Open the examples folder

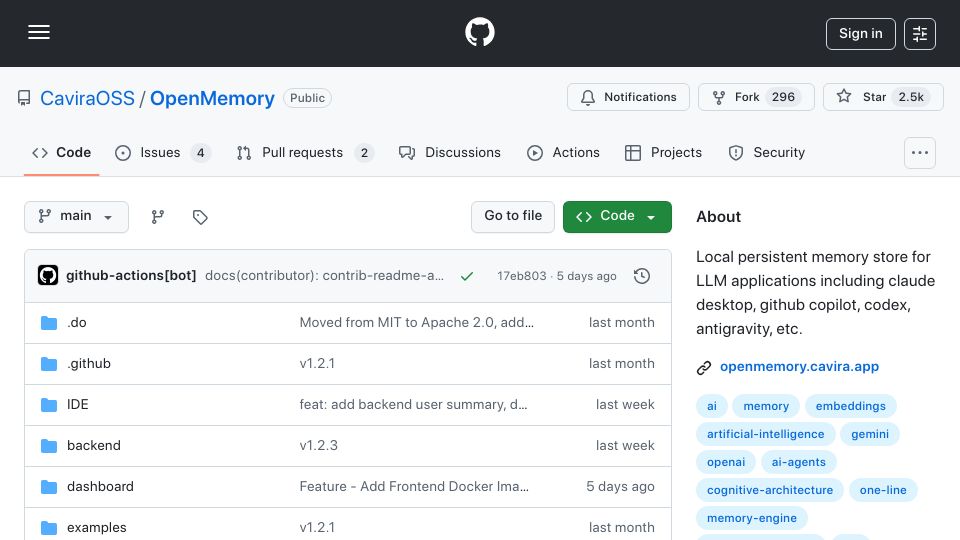tap(97, 528)
